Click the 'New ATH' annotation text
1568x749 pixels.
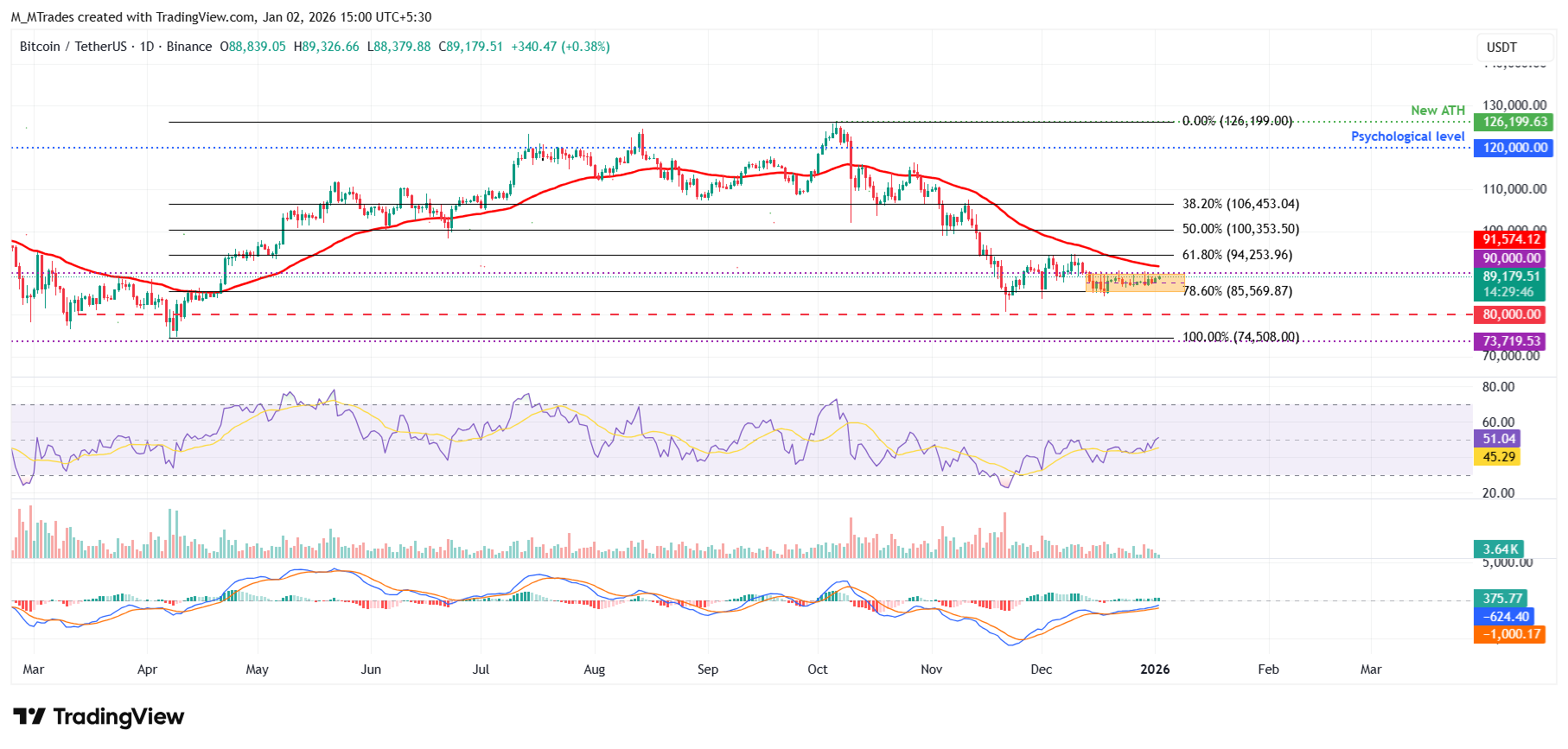1437,111
